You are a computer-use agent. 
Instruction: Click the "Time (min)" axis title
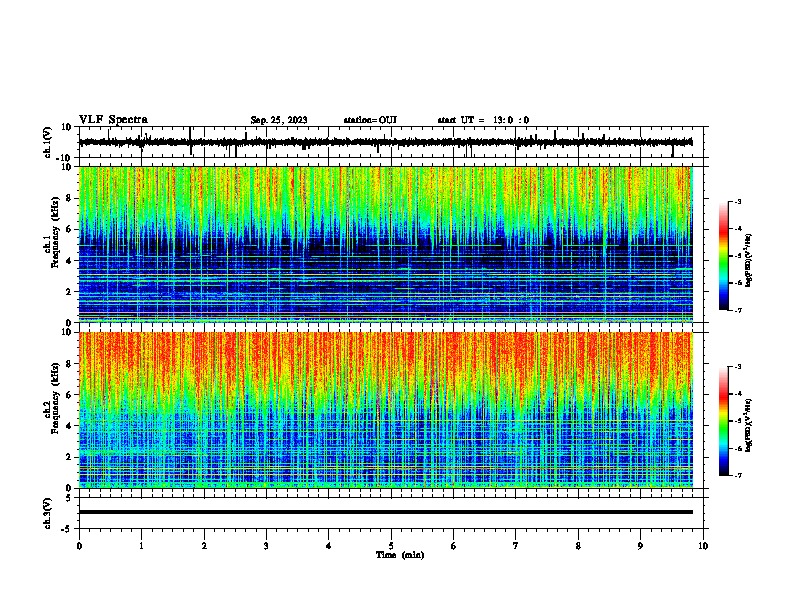[x=400, y=555]
